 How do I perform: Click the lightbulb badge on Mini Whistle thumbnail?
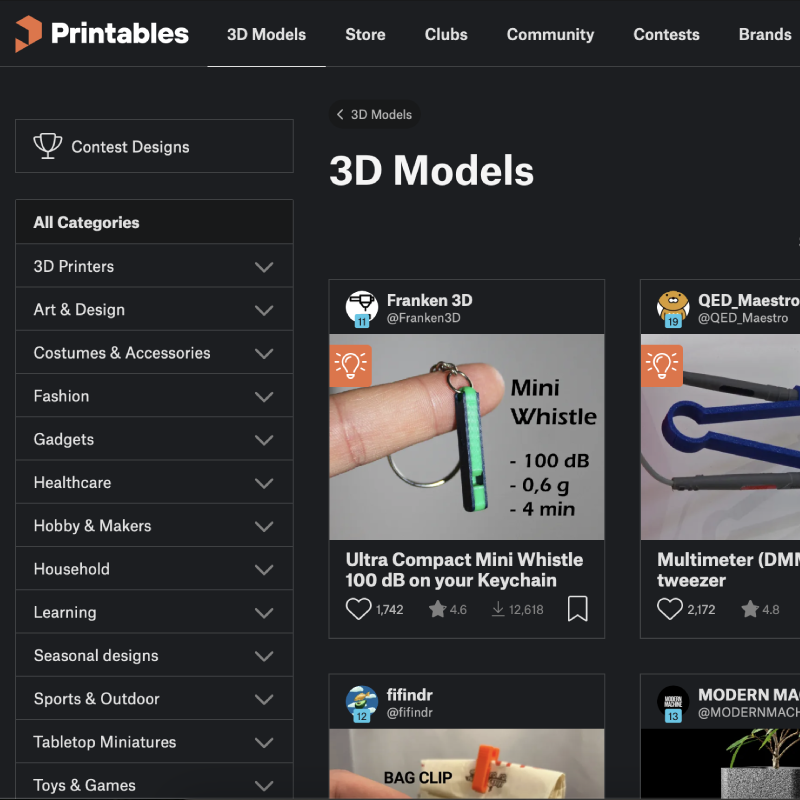coord(351,366)
